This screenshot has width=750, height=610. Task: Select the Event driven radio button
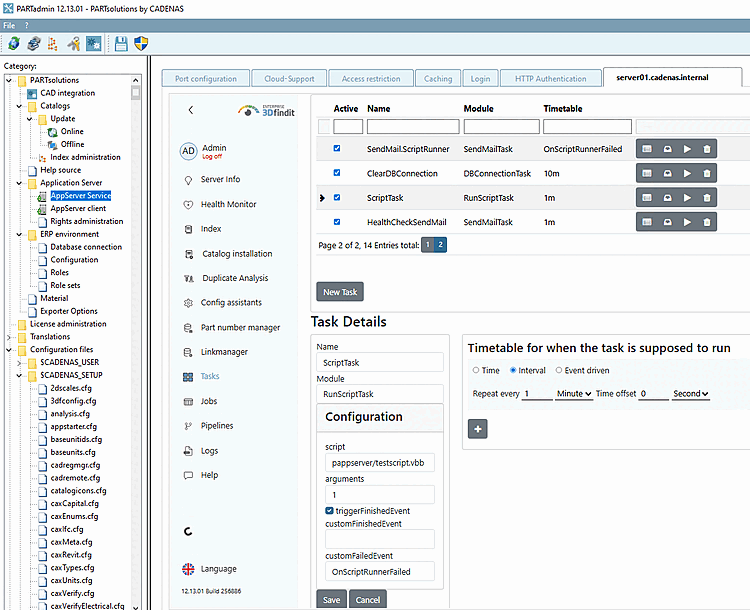pos(558,370)
